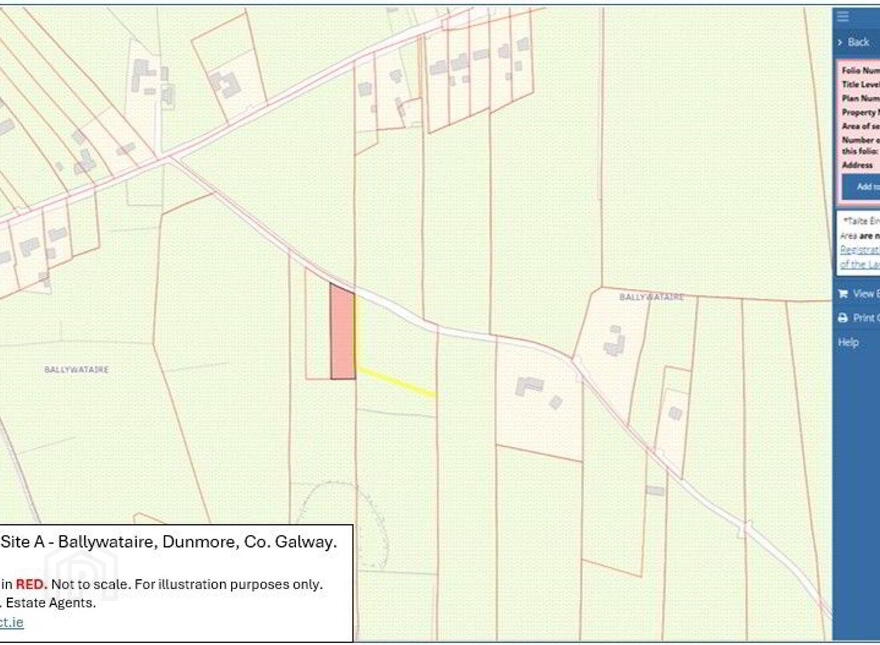Click the Plan Number label
This screenshot has width=880, height=645.
860,98
